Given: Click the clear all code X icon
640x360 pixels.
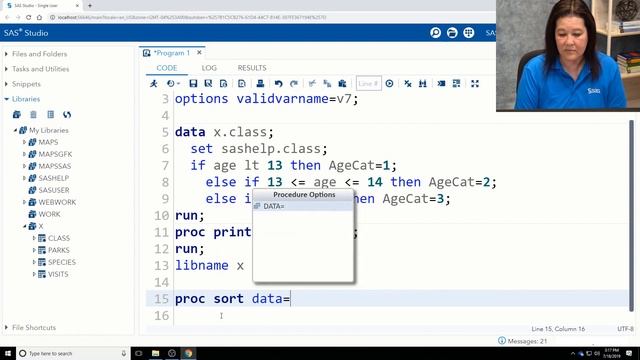Looking at the screenshot, I should (x=408, y=84).
